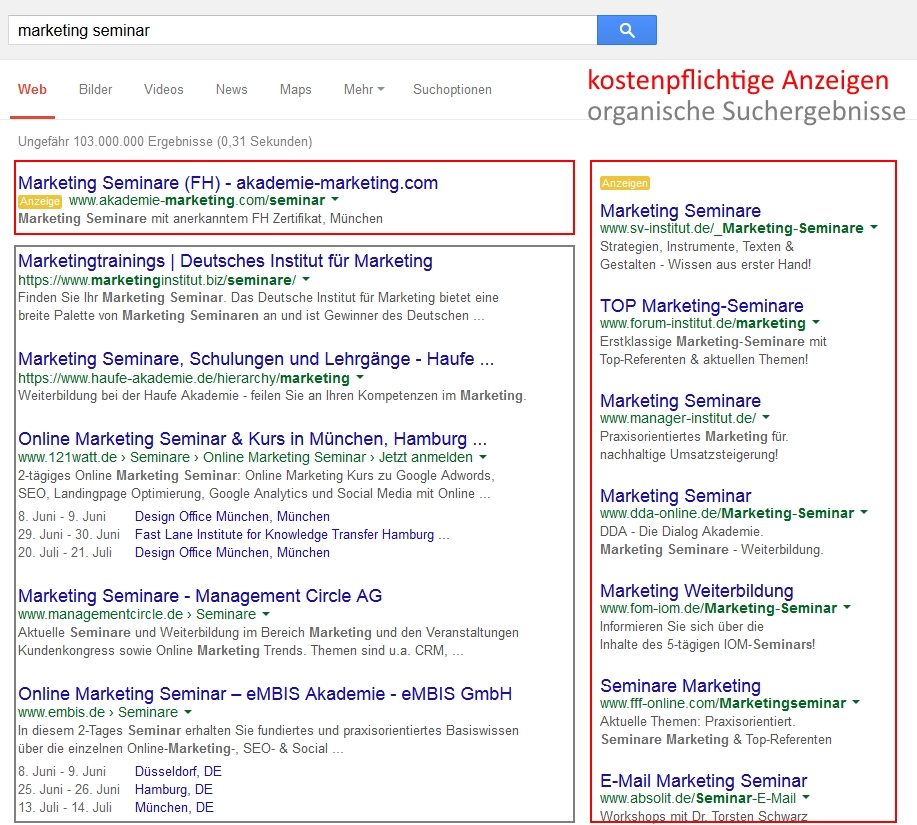Expand the URL options for haufe-akademie.de result
917x825 pixels.
point(360,380)
